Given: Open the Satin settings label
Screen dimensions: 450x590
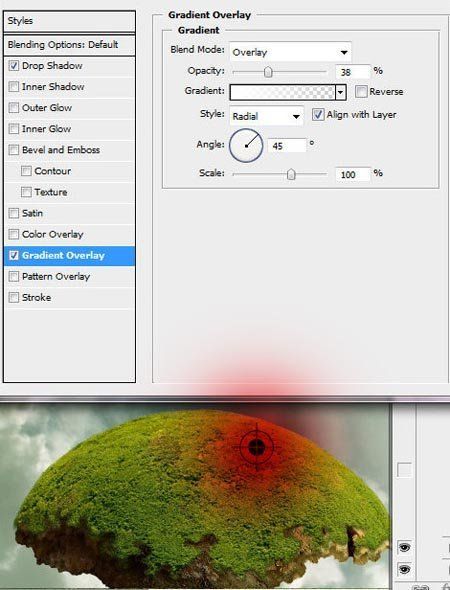Looking at the screenshot, I should tap(32, 213).
